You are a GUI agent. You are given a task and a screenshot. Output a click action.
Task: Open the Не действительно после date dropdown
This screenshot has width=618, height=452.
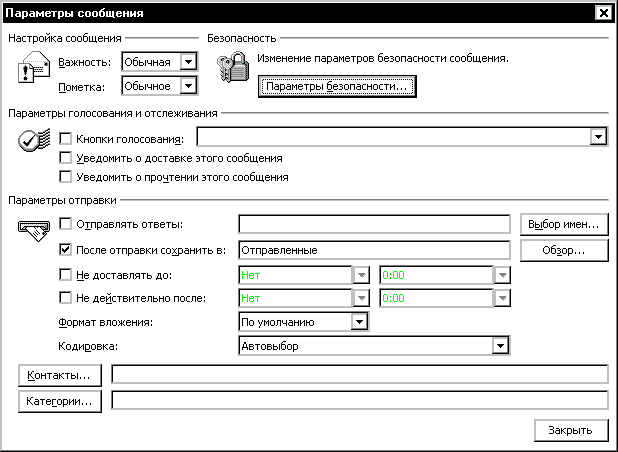[x=361, y=298]
